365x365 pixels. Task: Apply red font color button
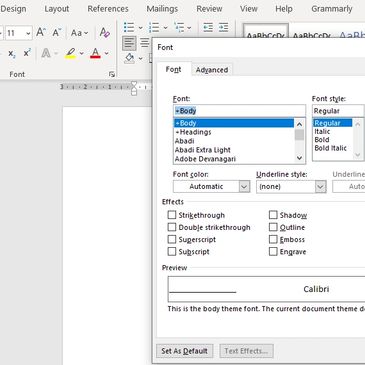(x=95, y=53)
